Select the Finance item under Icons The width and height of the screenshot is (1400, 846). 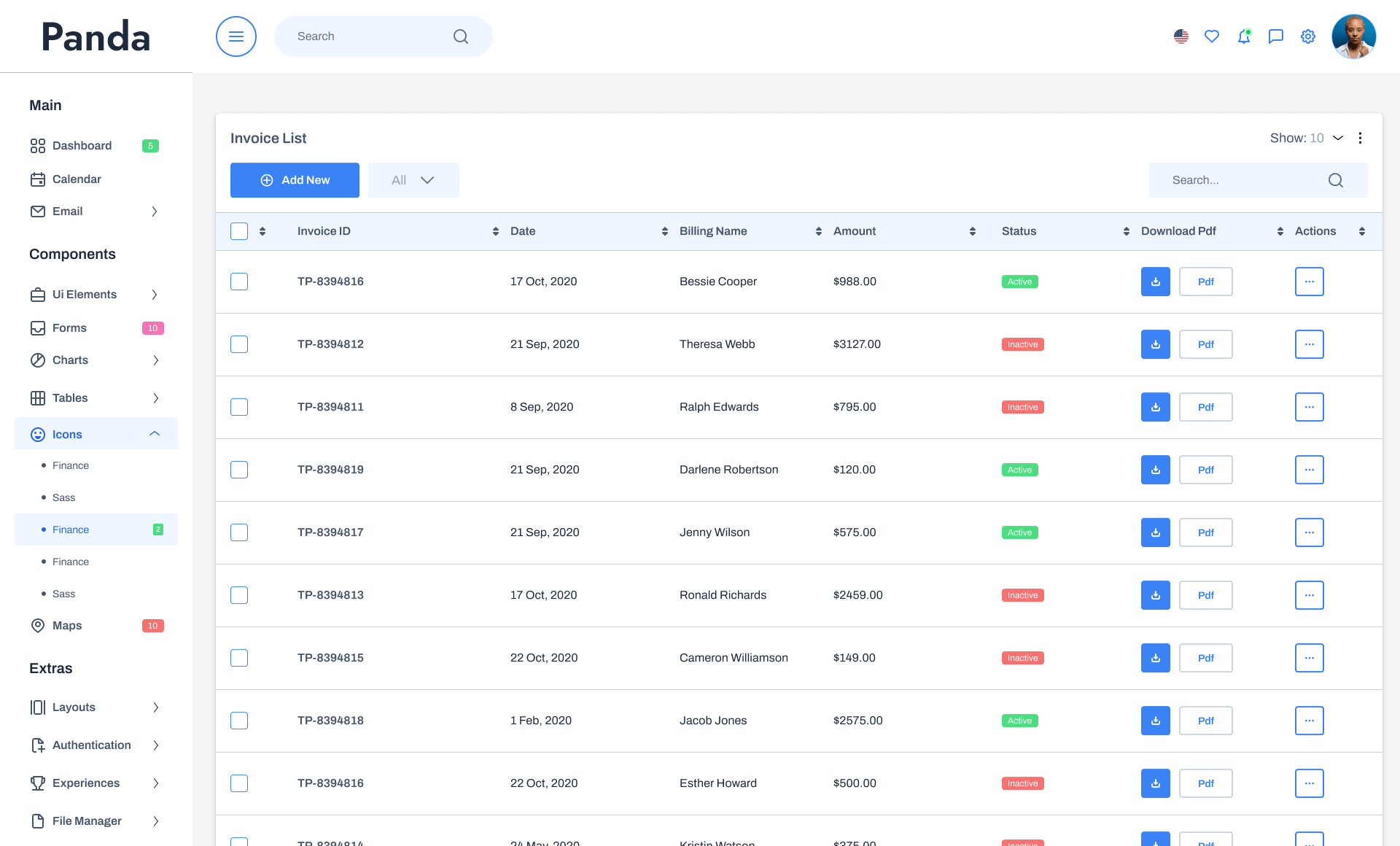click(x=70, y=465)
